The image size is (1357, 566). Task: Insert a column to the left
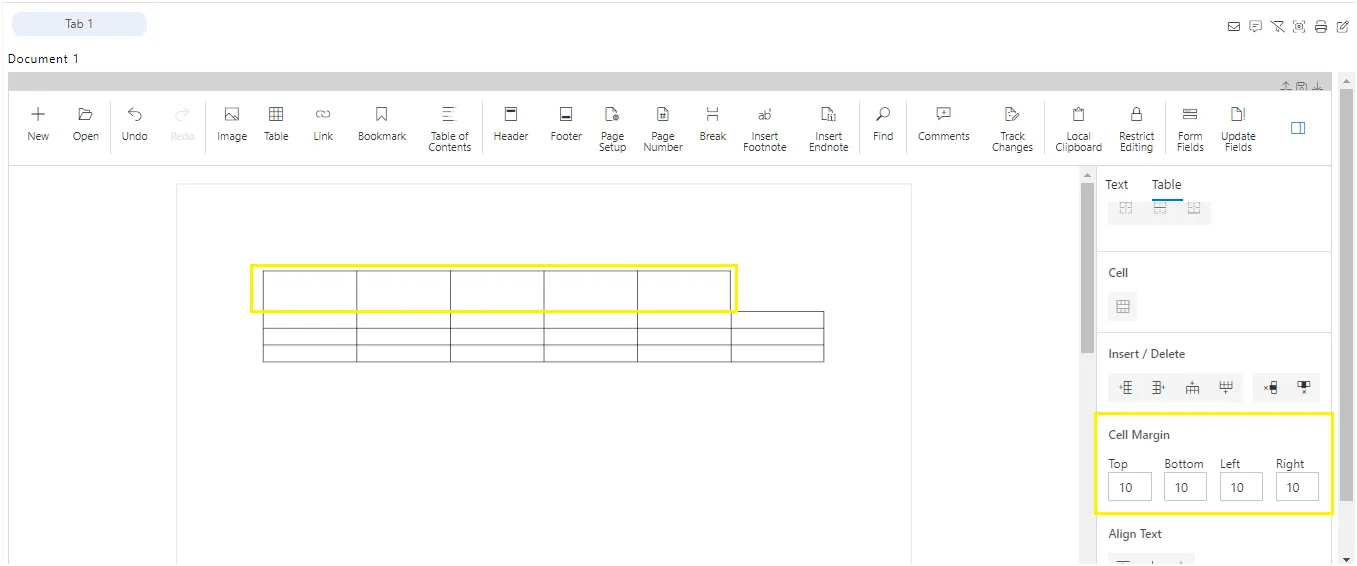[1126, 388]
